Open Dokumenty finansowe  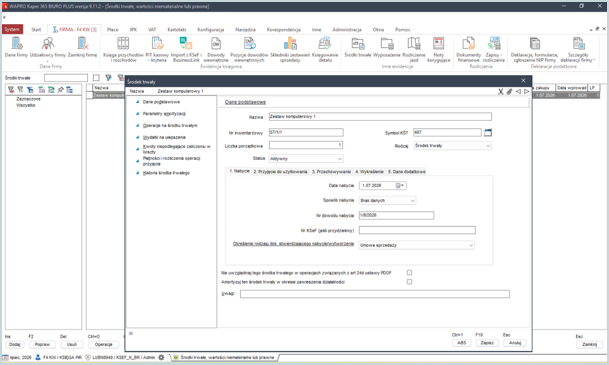[x=468, y=49]
